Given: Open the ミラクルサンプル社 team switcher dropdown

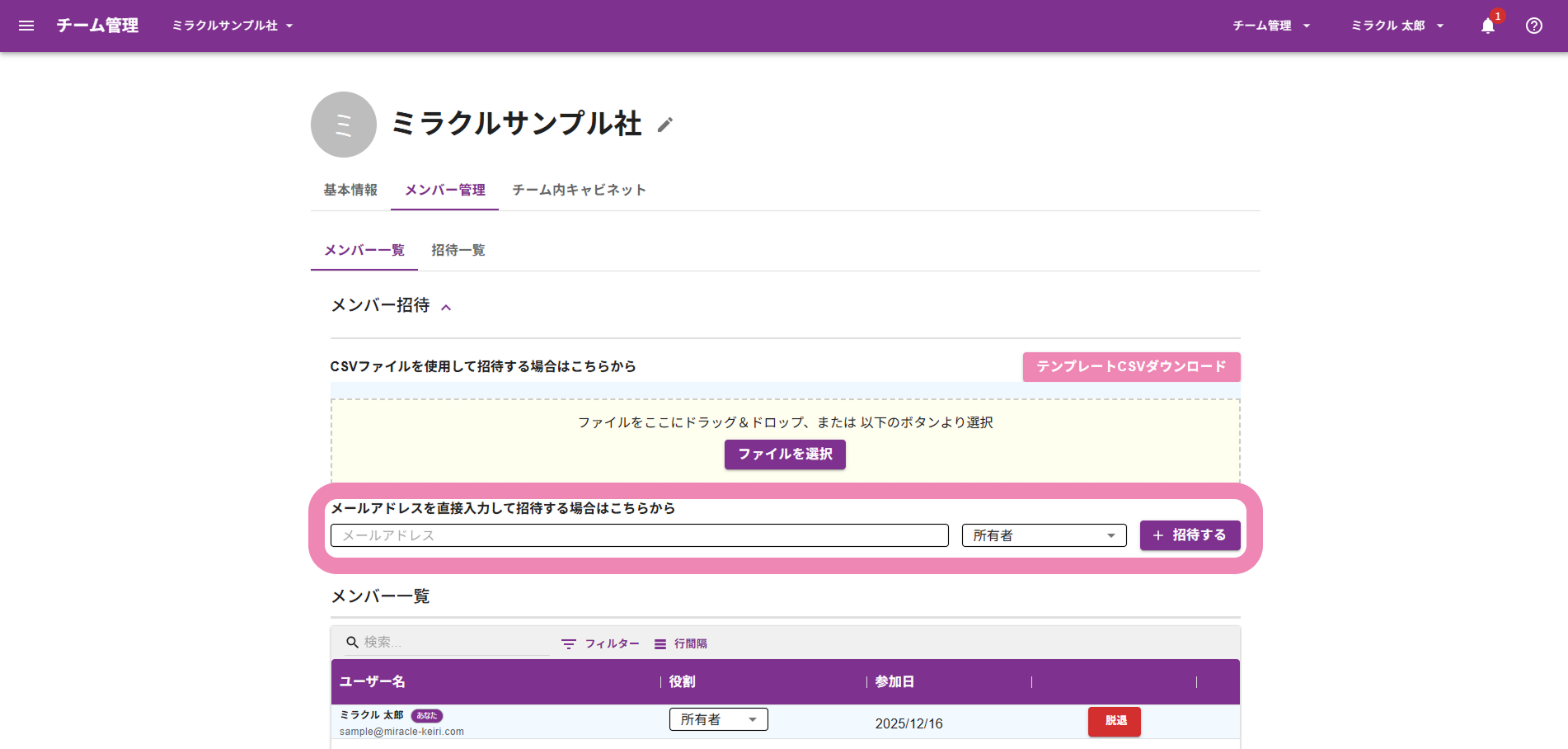Looking at the screenshot, I should click(232, 26).
